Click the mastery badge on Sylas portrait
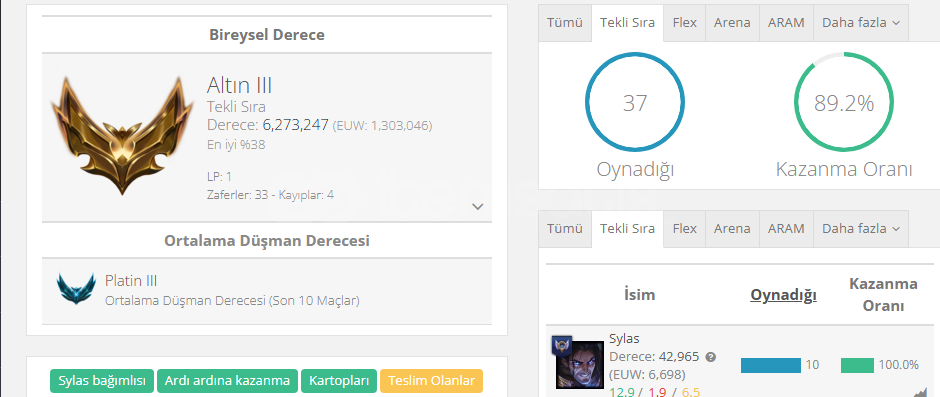Viewport: 940px width, 397px height. [562, 345]
